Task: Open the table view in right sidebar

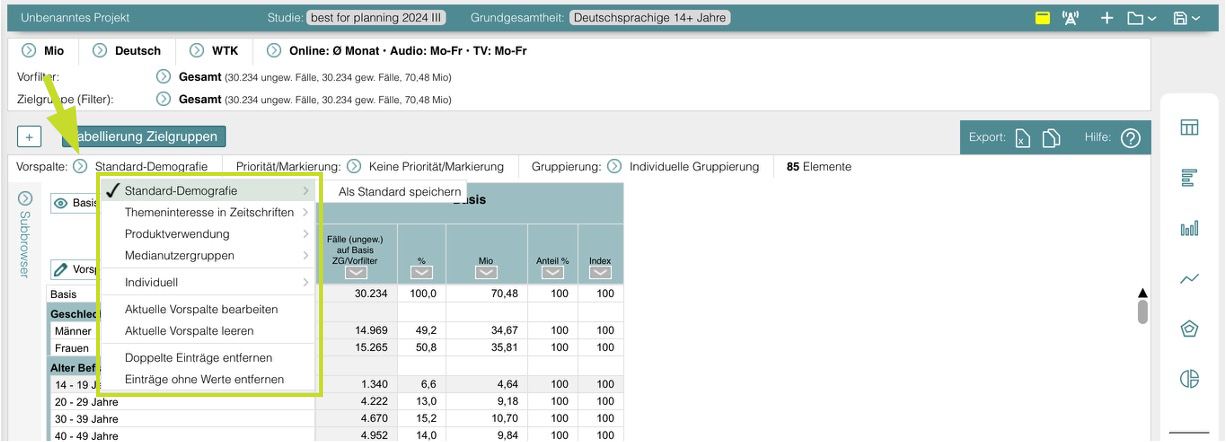Action: click(x=1190, y=128)
